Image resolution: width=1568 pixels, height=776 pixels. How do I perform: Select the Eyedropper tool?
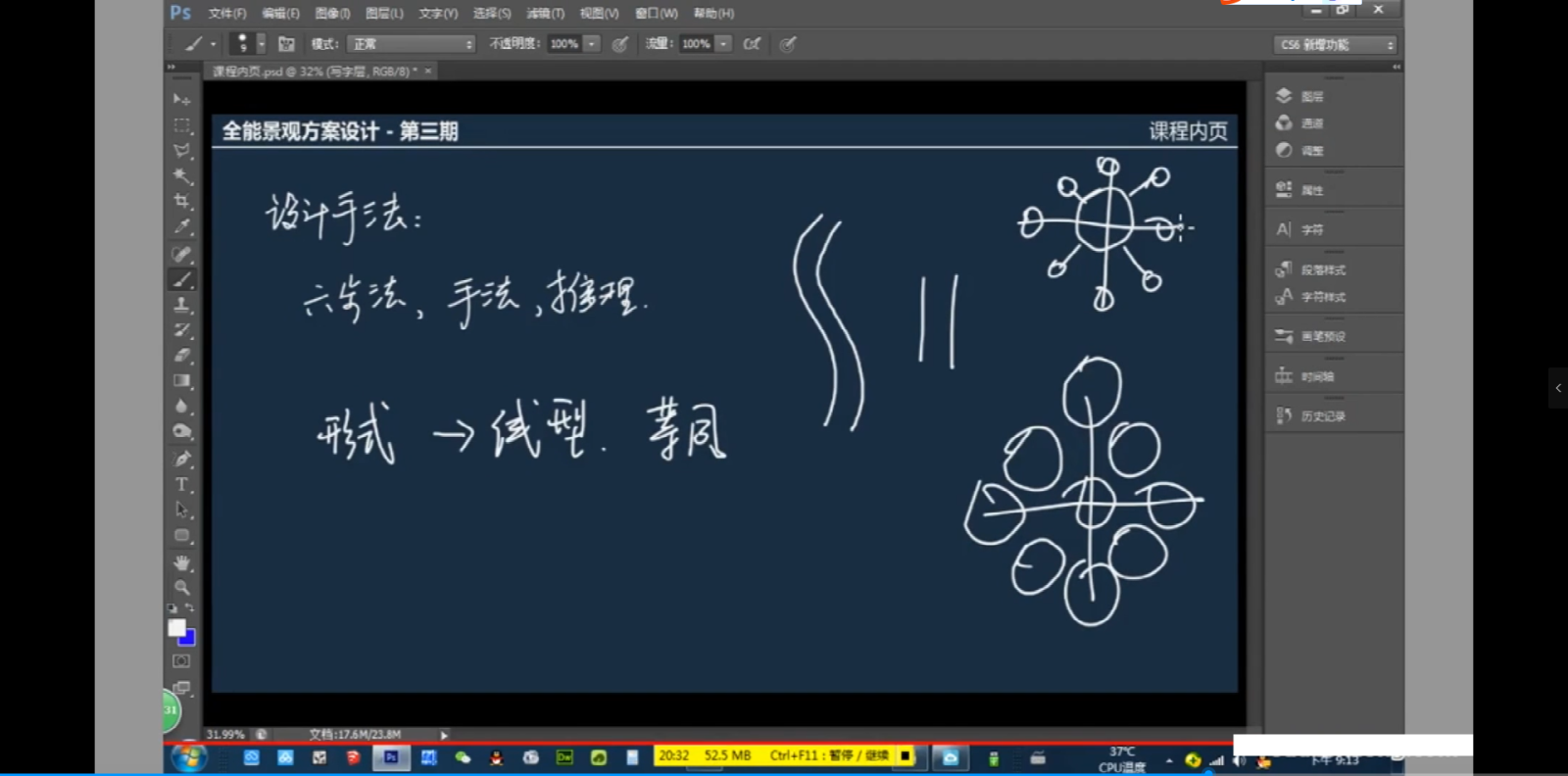[x=182, y=226]
